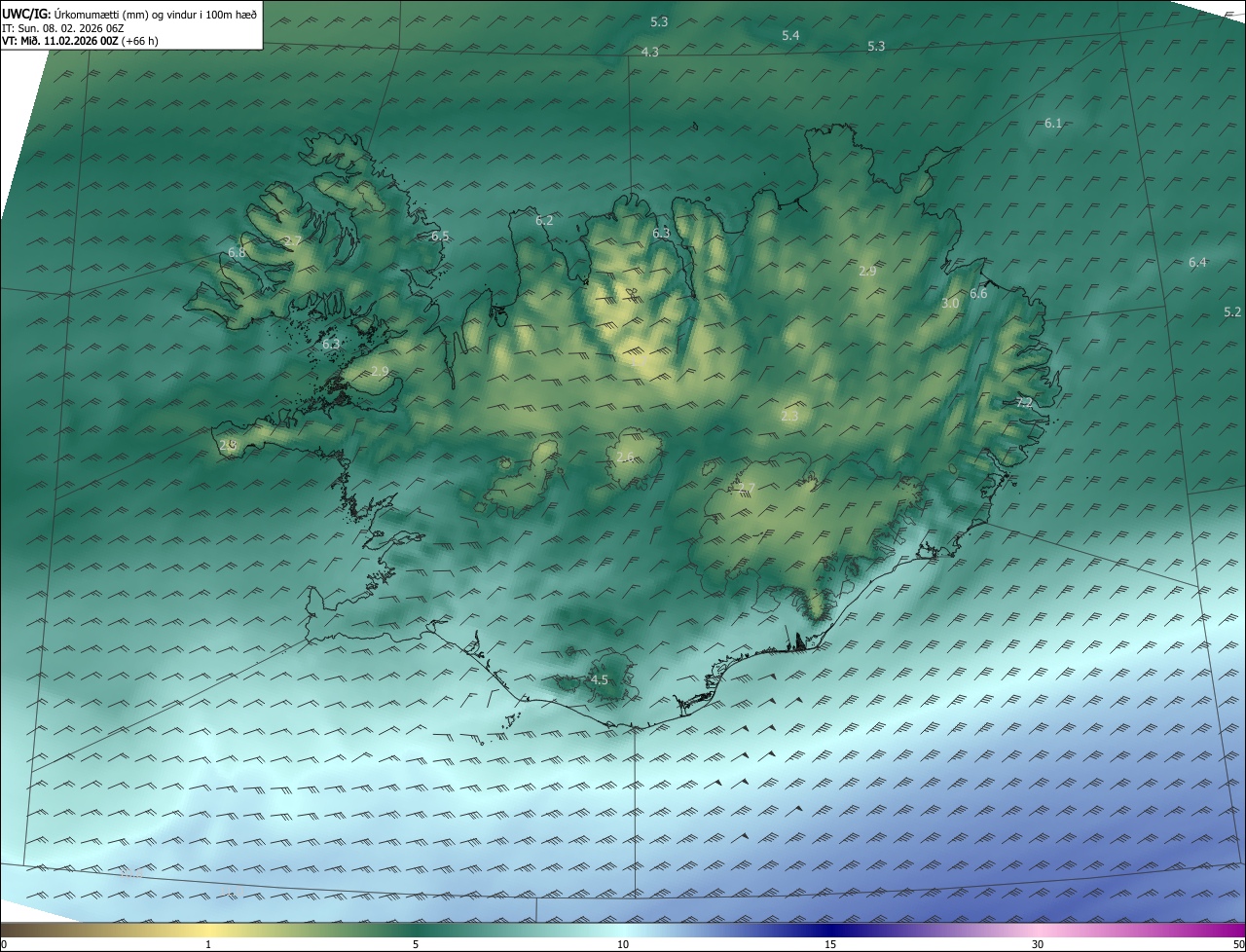
Task: Click the 2.3 value label in the highlands
Action: coord(789,416)
